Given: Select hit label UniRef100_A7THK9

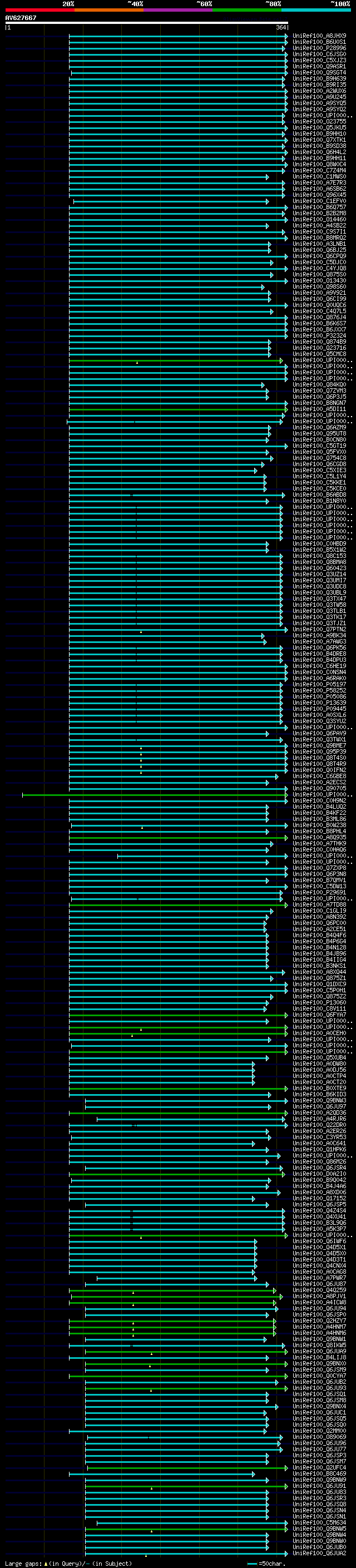Looking at the screenshot, I should point(319,843).
